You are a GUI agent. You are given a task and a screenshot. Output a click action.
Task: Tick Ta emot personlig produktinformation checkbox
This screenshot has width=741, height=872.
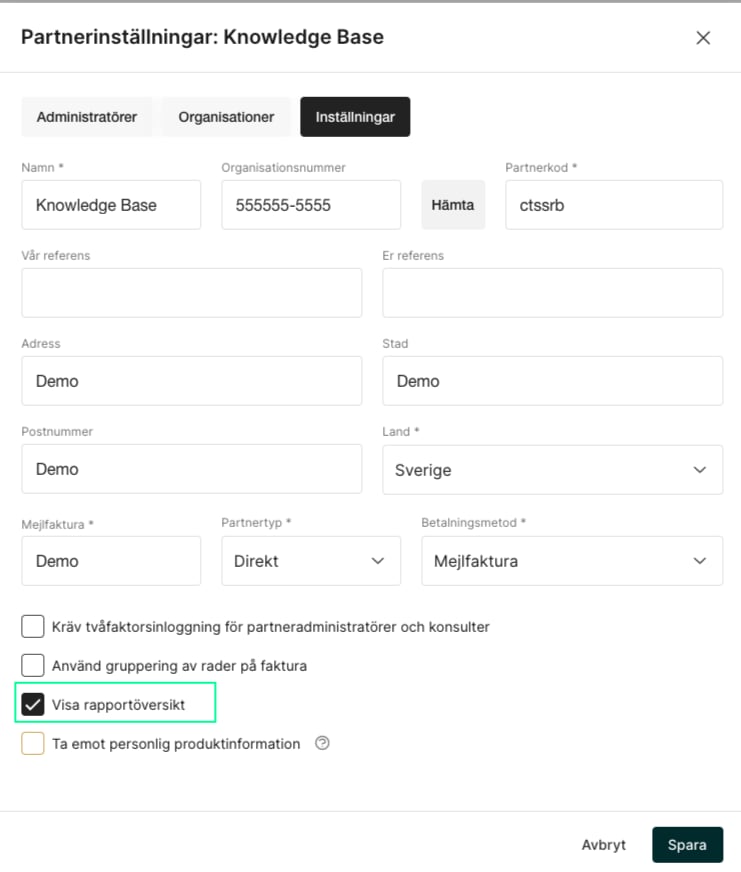(33, 744)
